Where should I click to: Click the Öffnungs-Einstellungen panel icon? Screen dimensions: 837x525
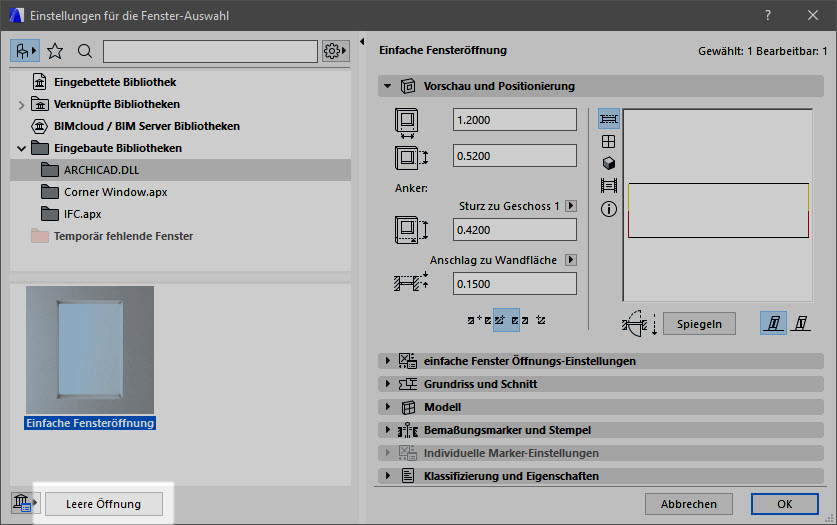(408, 361)
